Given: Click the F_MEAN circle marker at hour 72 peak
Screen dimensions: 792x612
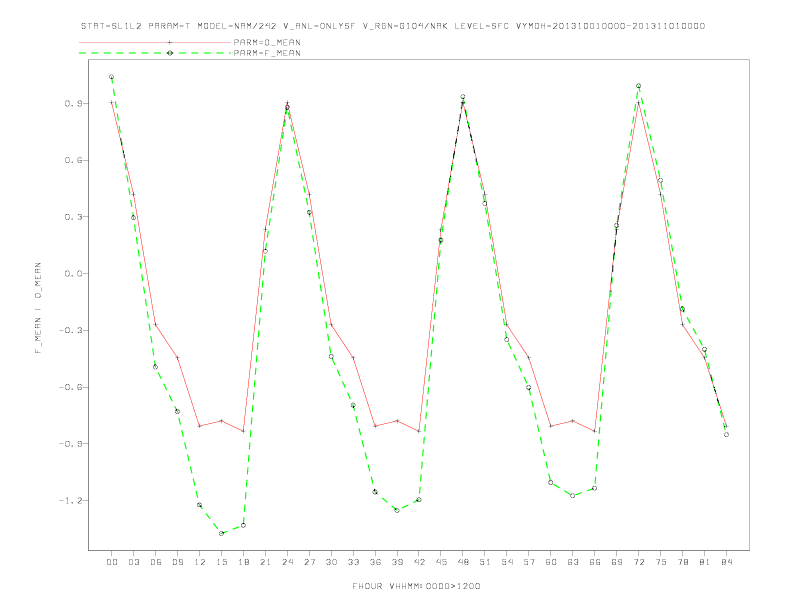Looking at the screenshot, I should [638, 86].
